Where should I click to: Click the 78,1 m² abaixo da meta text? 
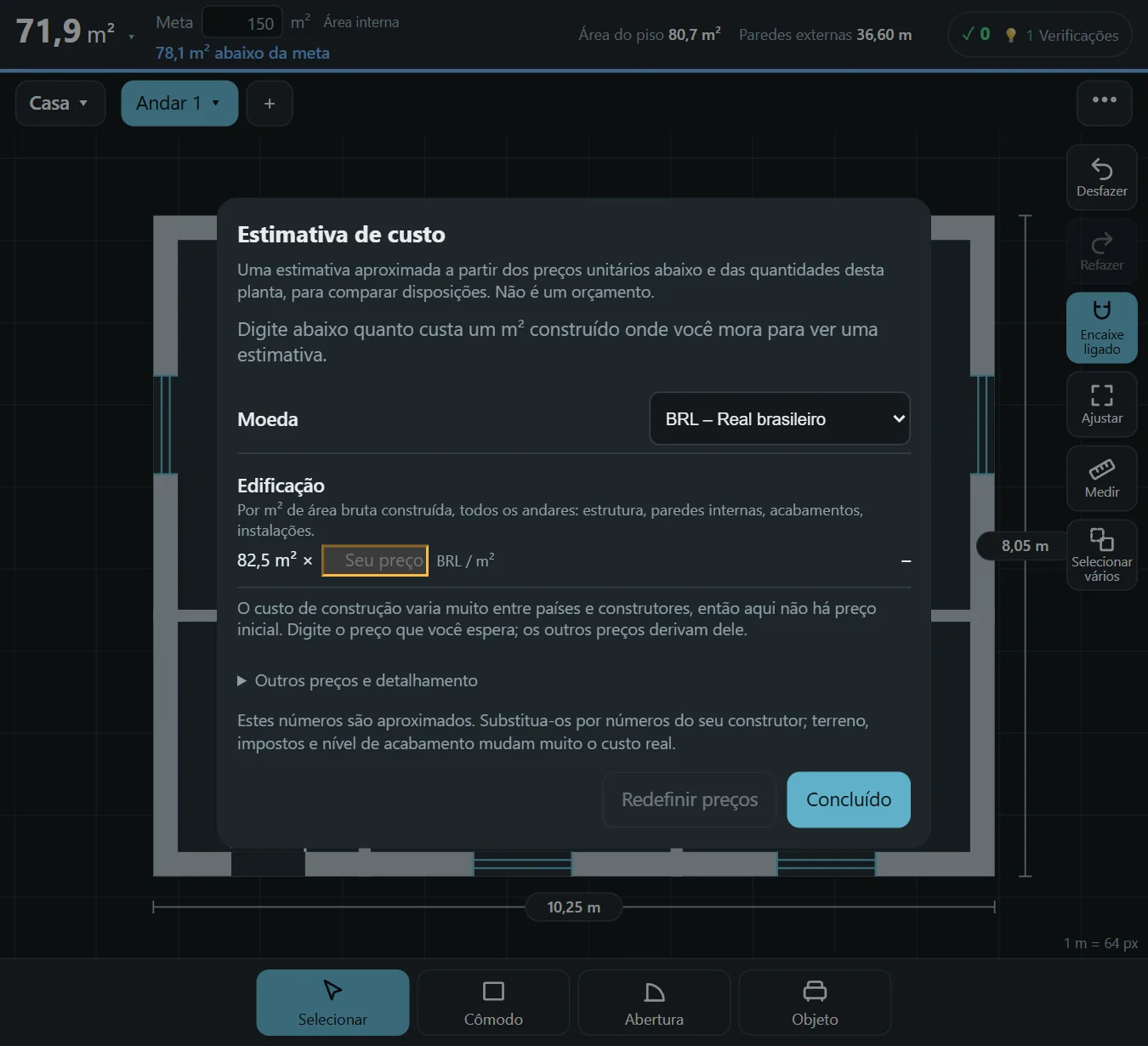pyautogui.click(x=242, y=53)
